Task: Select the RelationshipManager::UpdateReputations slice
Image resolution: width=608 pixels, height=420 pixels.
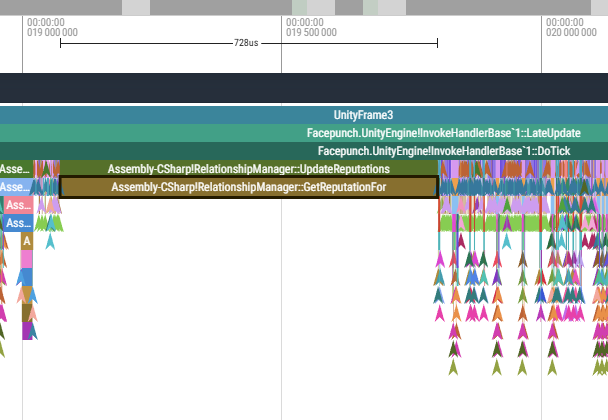Action: [249, 169]
